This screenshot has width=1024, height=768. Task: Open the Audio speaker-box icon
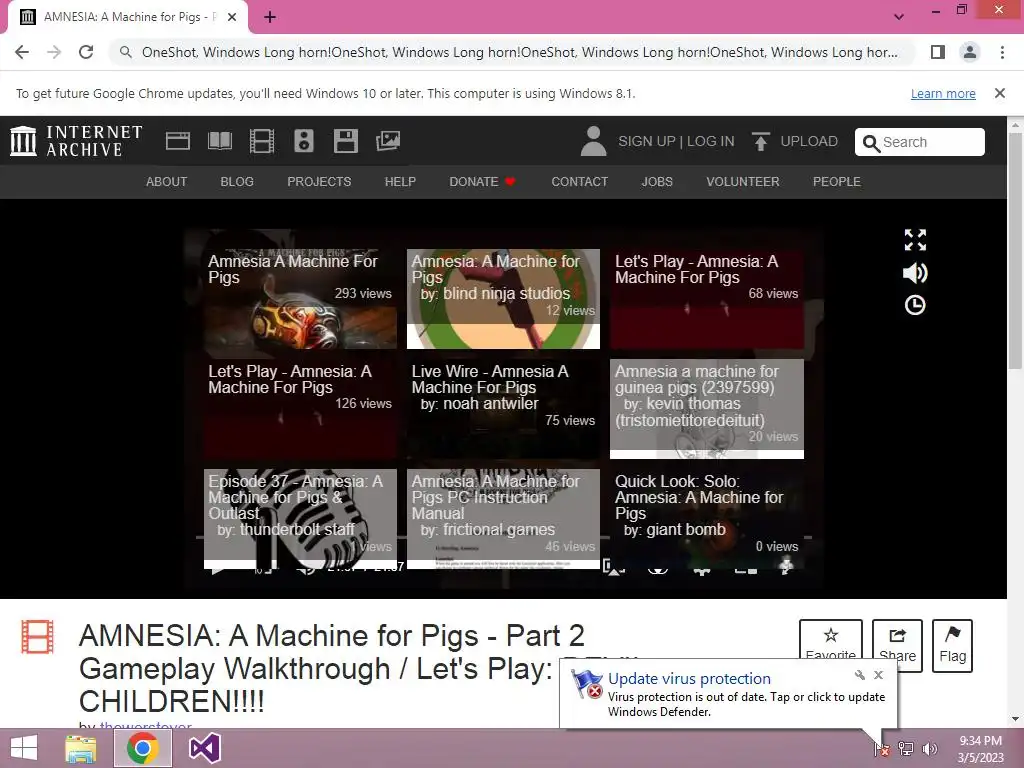click(x=304, y=141)
